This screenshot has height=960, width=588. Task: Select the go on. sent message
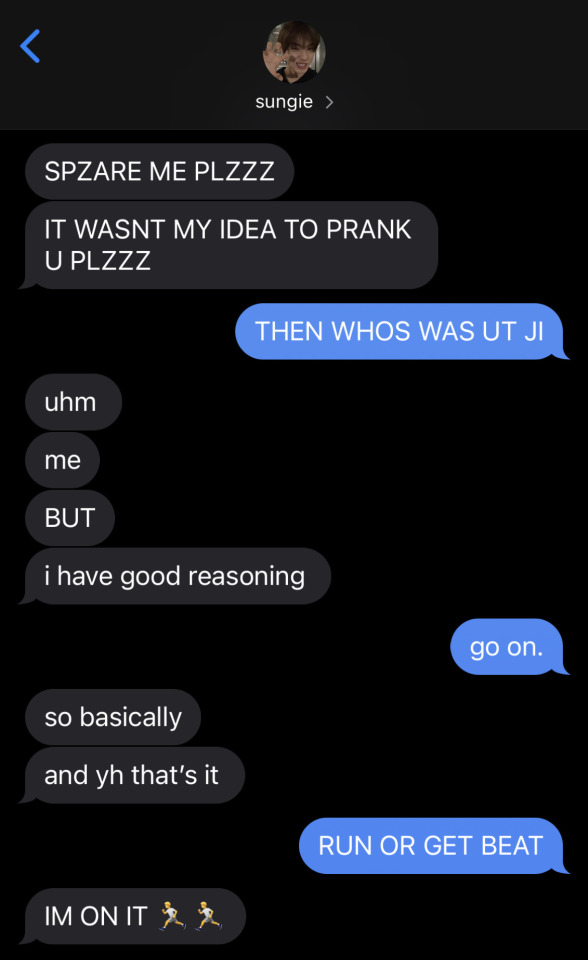point(509,647)
